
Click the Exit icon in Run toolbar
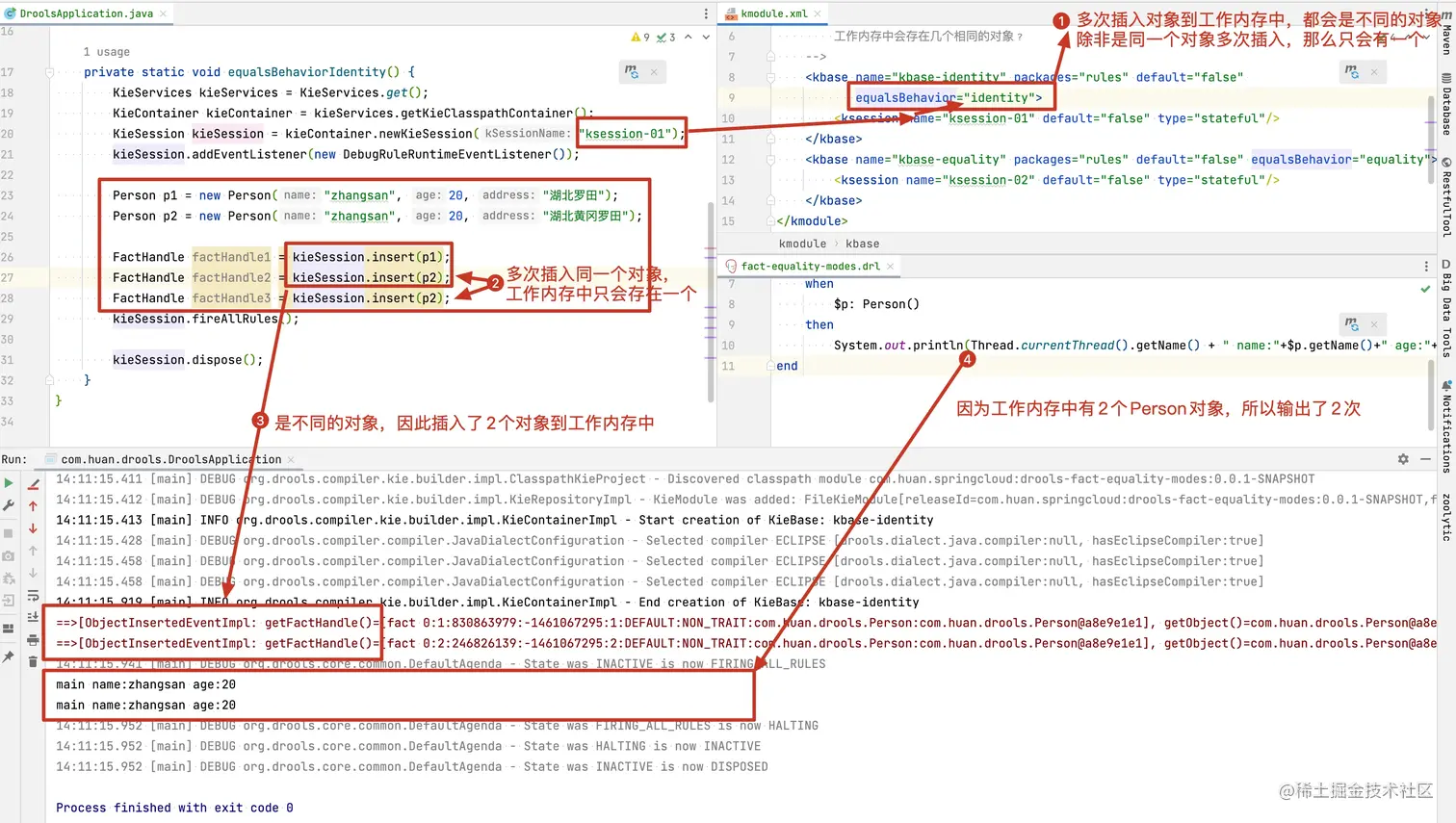pos(9,600)
